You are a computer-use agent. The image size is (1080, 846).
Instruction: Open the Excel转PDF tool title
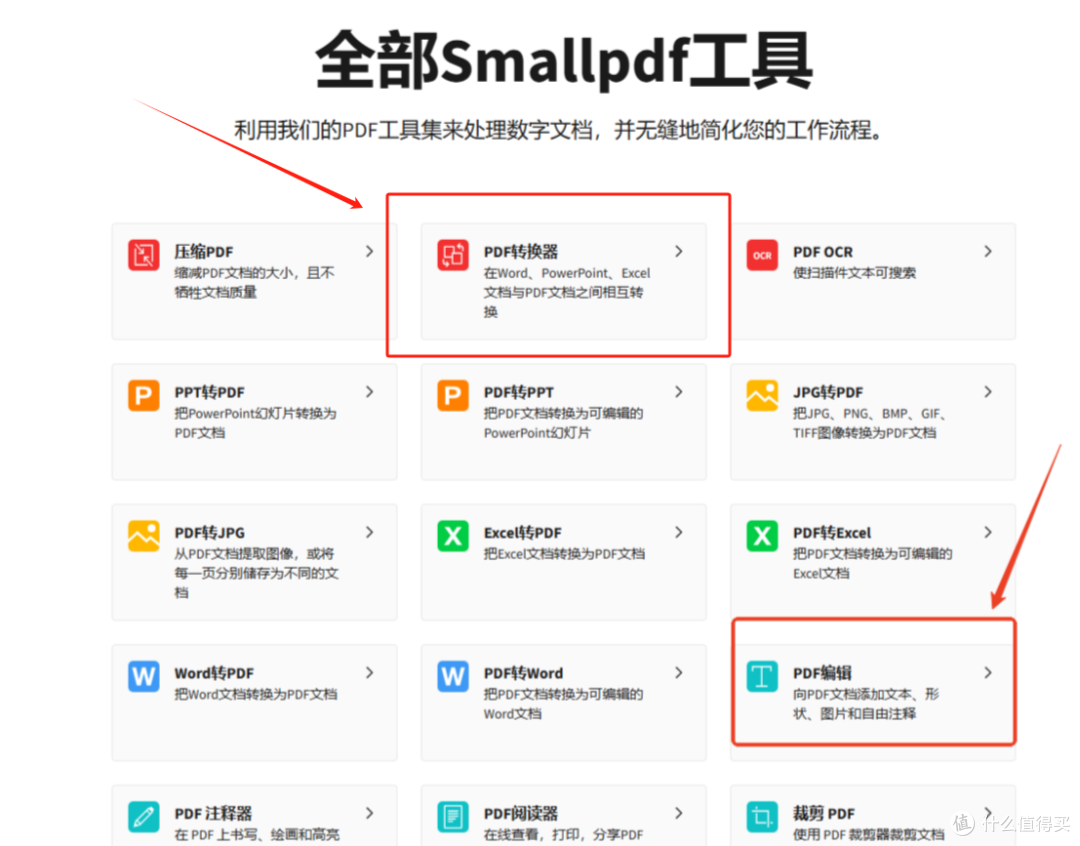point(523,533)
